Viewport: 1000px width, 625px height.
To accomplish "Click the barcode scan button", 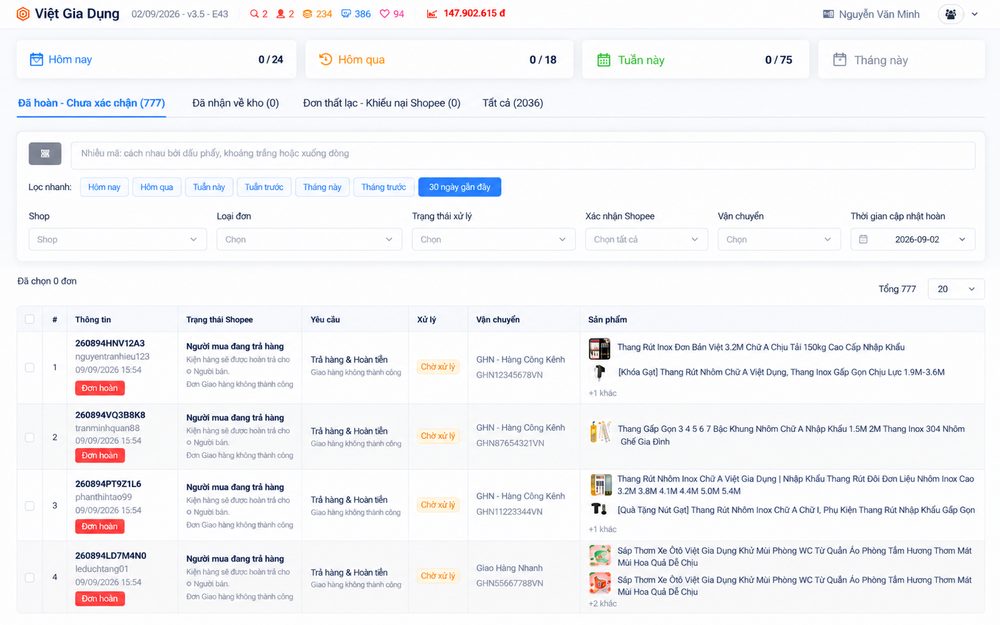I will coord(45,154).
